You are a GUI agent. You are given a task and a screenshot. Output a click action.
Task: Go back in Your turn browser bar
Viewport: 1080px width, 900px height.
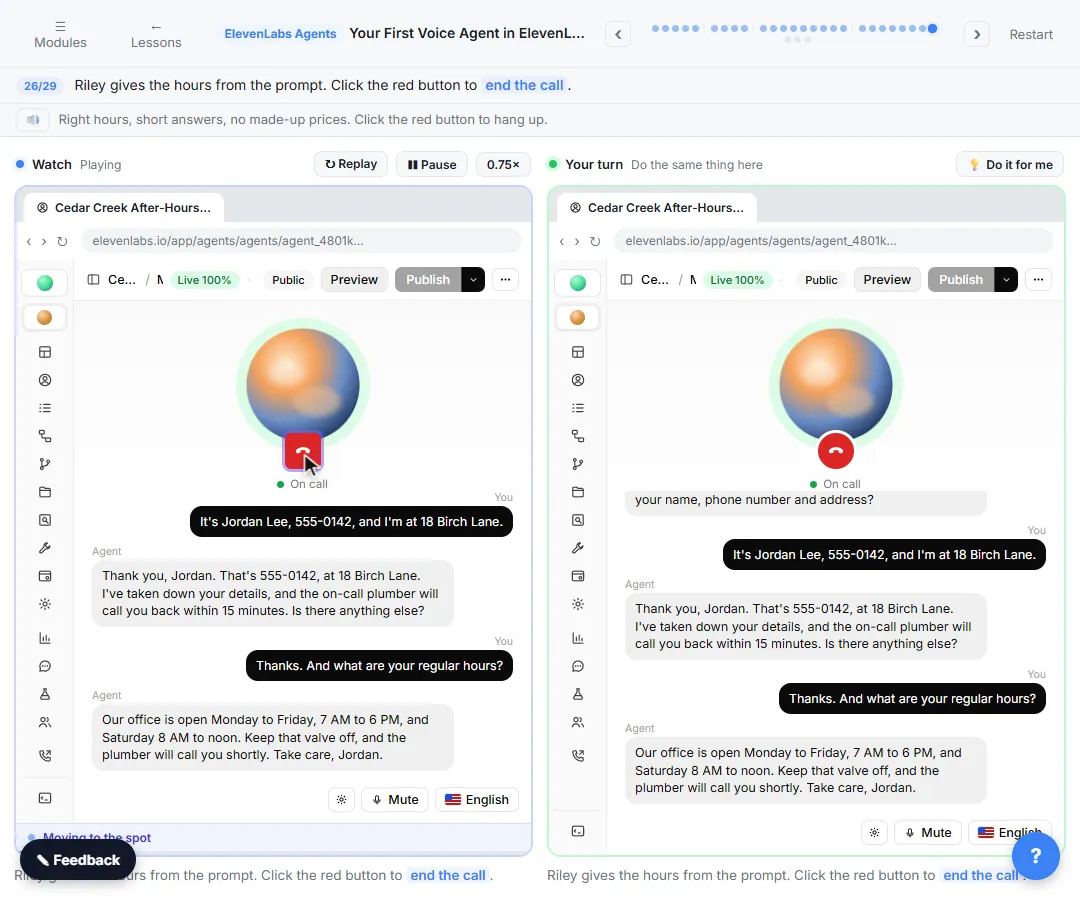(562, 241)
